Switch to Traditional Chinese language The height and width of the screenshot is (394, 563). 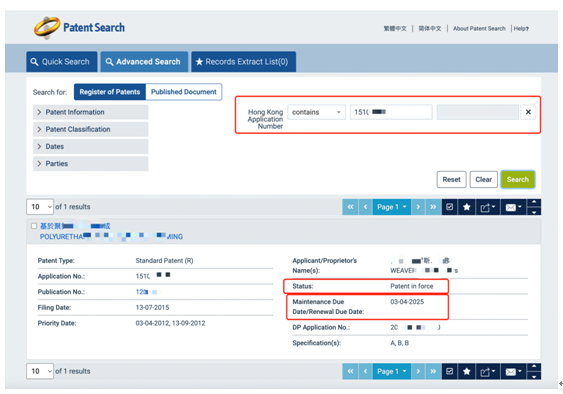pos(395,28)
